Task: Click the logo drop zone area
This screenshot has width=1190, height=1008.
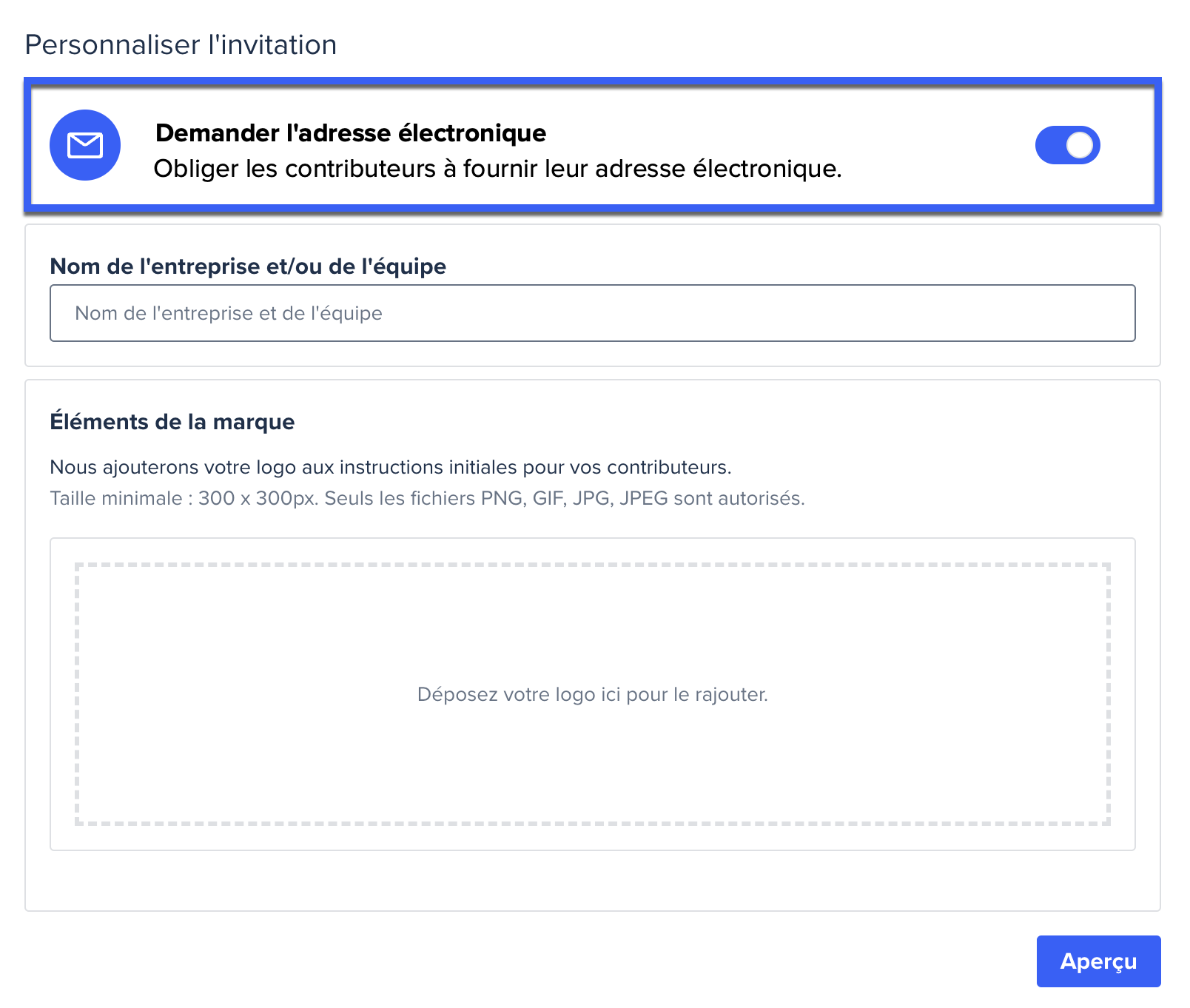Action: [592, 694]
